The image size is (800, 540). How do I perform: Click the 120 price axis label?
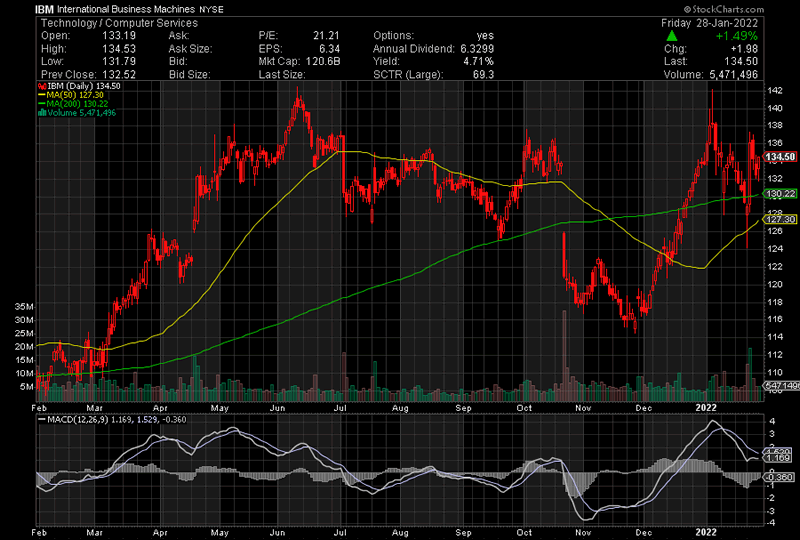775,284
